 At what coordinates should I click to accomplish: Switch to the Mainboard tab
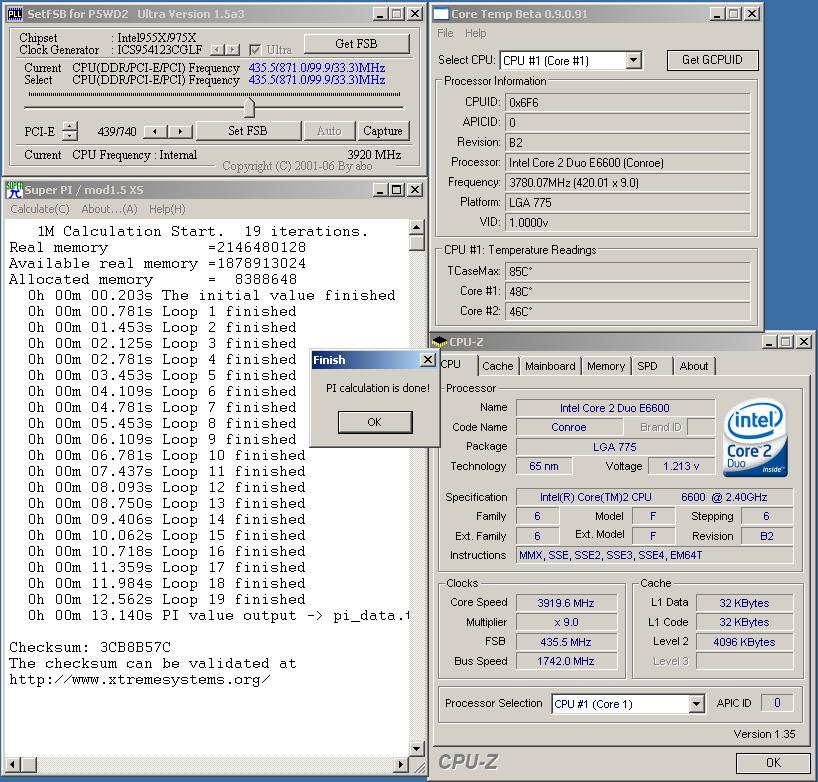(x=550, y=366)
